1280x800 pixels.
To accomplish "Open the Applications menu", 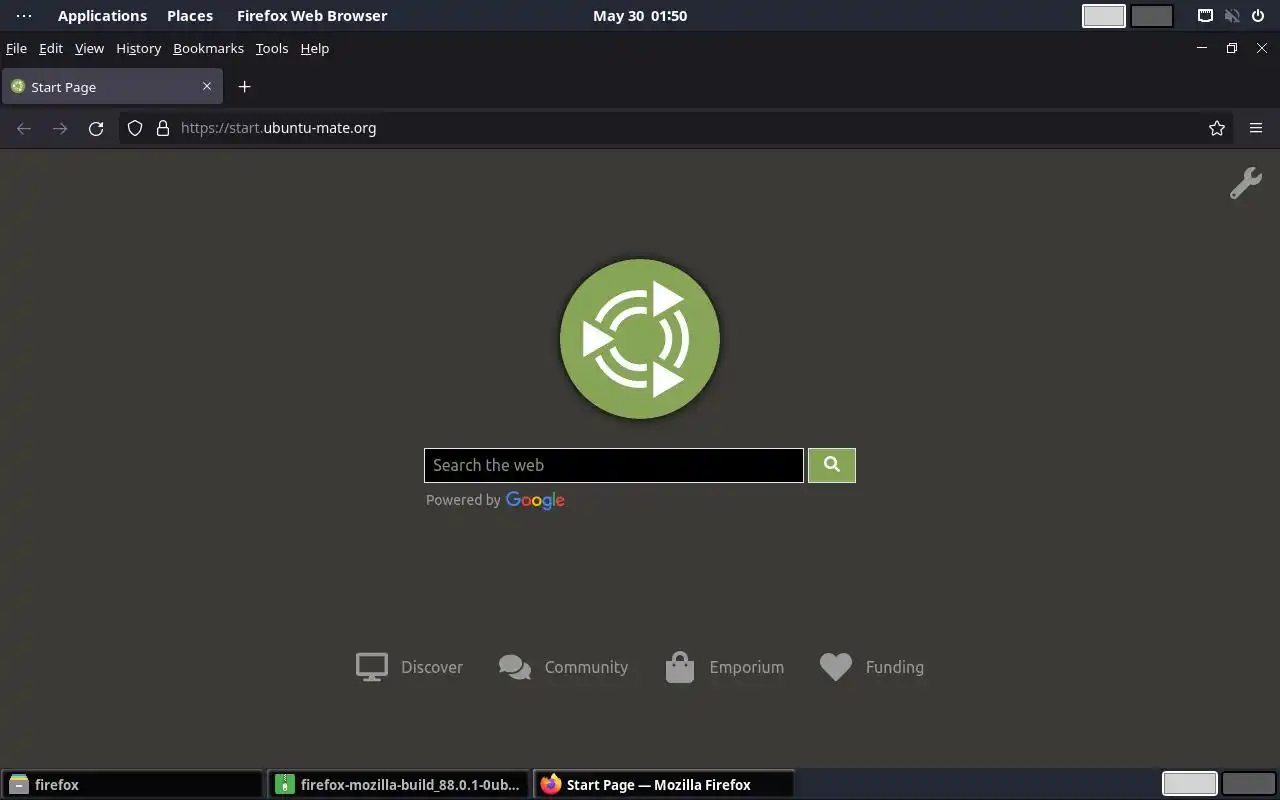I will [x=102, y=16].
